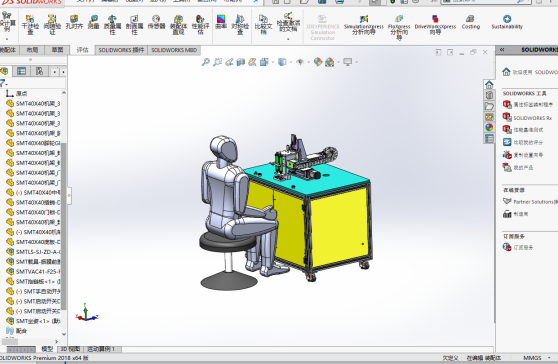Toggle the 曲率 curvature display

click(x=221, y=22)
